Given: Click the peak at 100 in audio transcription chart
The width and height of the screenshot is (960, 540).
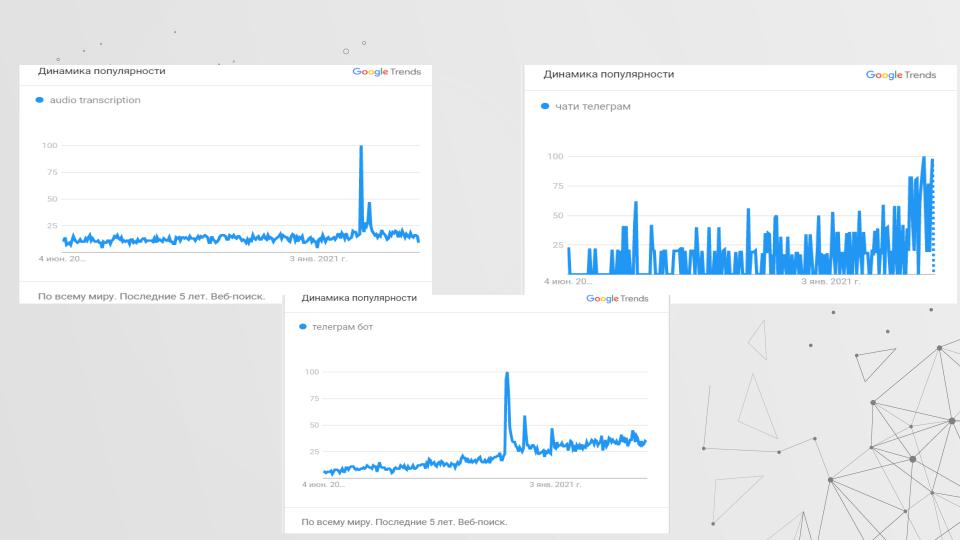Looking at the screenshot, I should 361,147.
